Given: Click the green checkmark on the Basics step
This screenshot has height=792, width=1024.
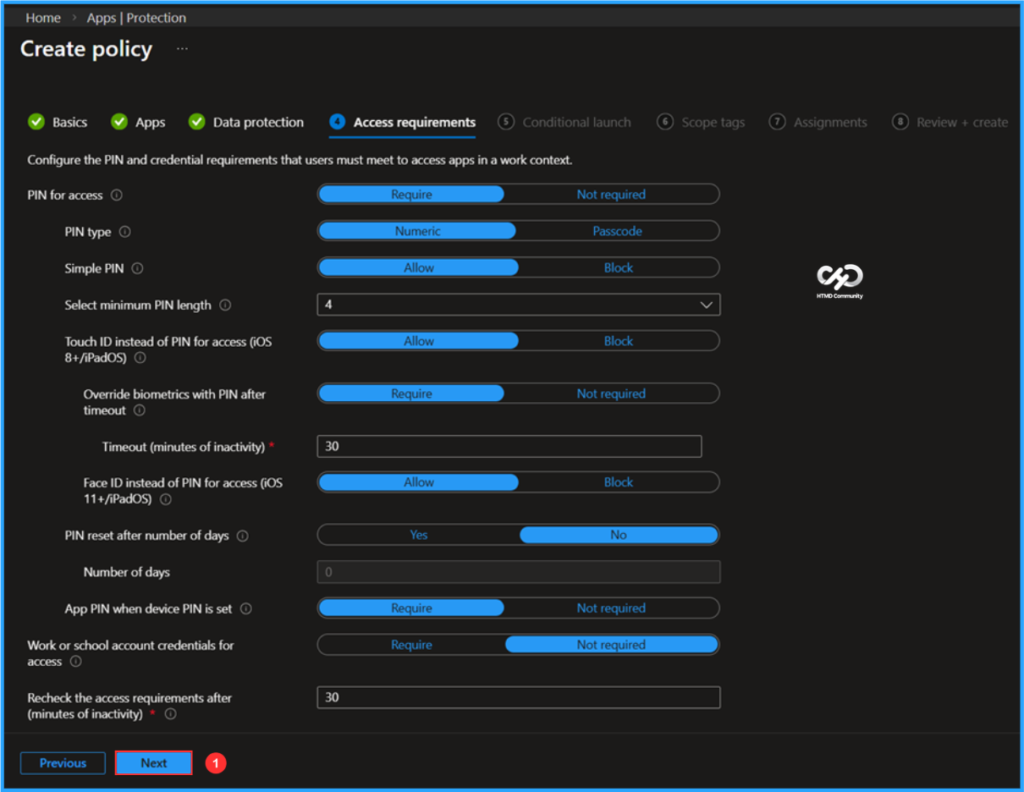Looking at the screenshot, I should click(x=35, y=122).
